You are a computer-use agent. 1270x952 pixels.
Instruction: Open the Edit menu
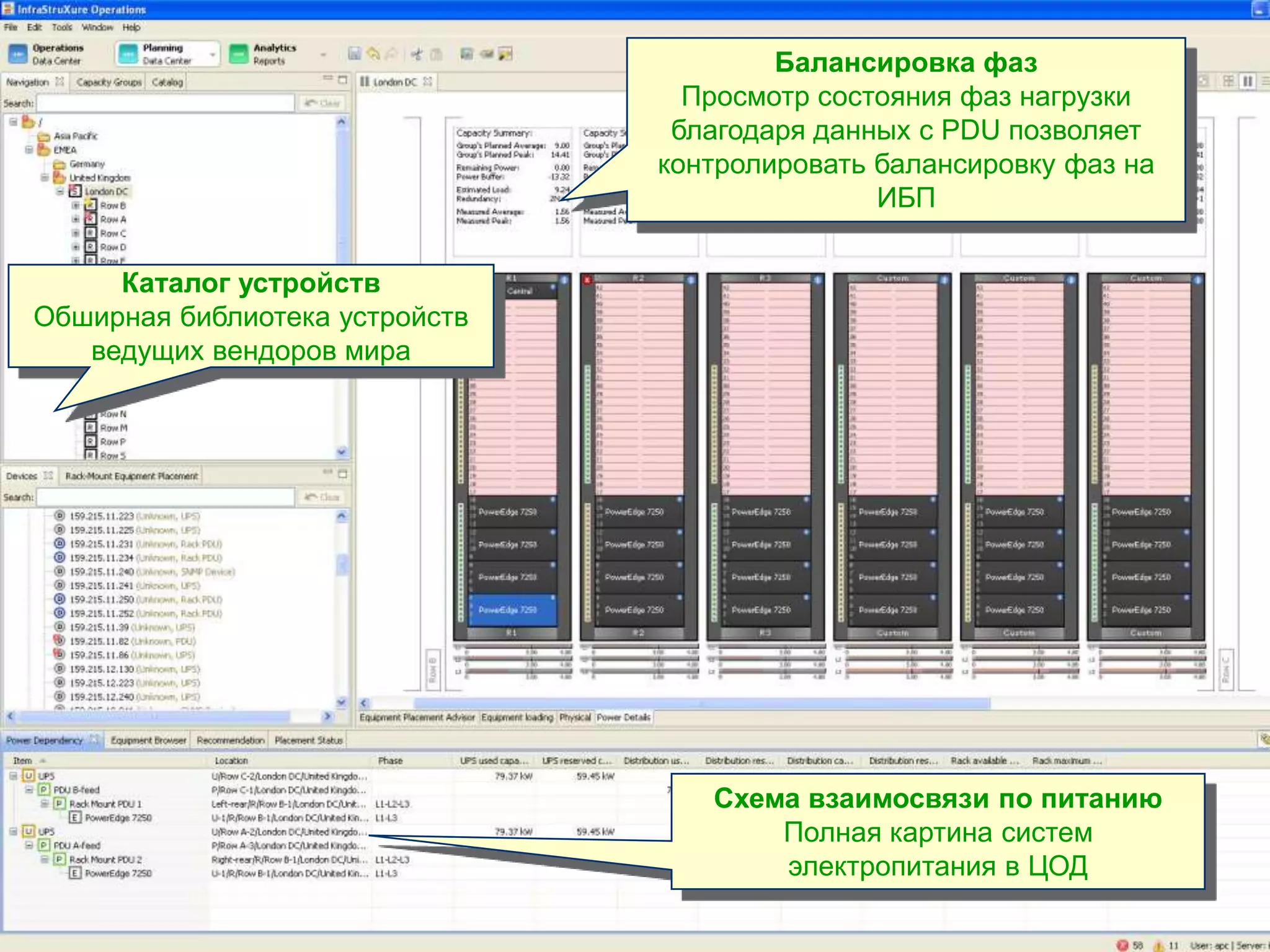point(34,27)
